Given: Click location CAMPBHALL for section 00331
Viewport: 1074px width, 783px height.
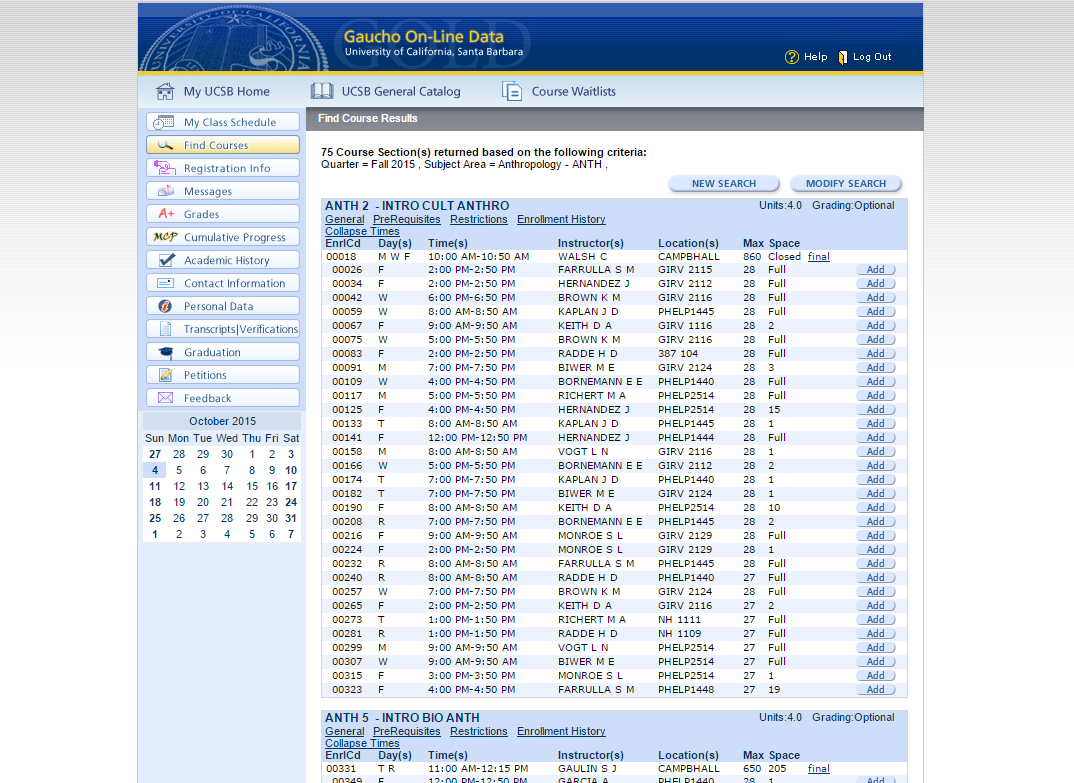Looking at the screenshot, I should (689, 769).
